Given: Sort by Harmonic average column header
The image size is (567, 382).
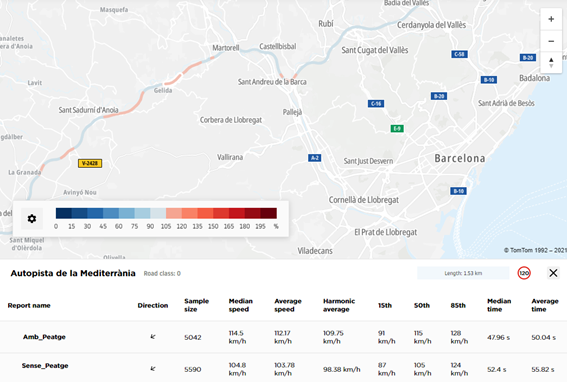Looking at the screenshot, I should click(x=339, y=305).
